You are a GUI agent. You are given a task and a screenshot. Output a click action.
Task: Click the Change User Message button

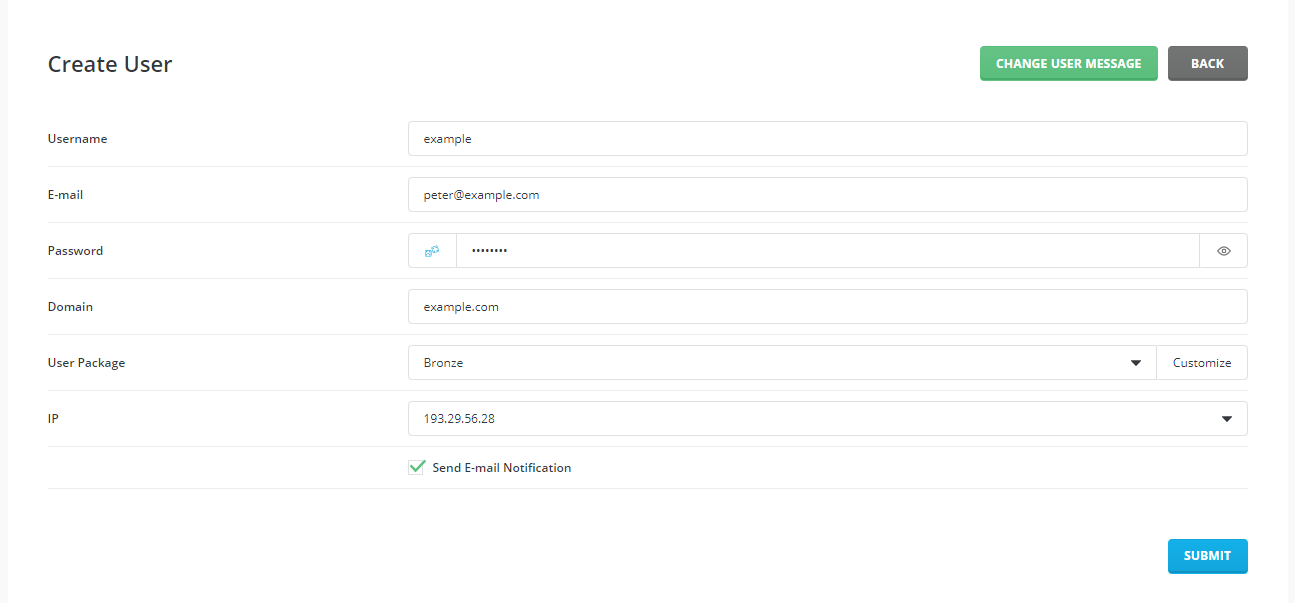click(1068, 63)
